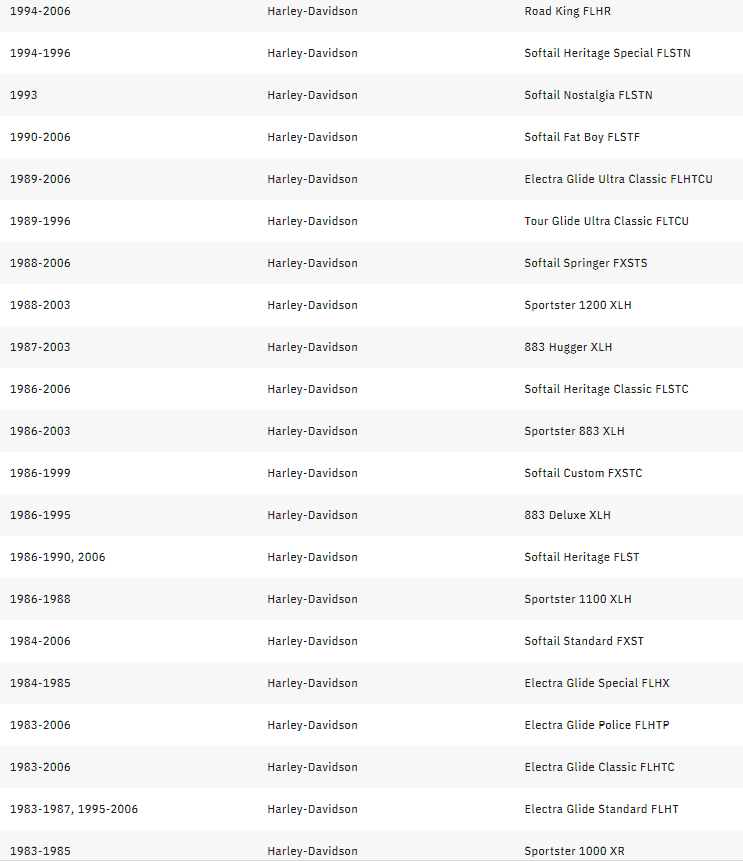Image resolution: width=743 pixels, height=862 pixels.
Task: Select Tour Glide Ultra Classic FLTCU
Action: click(x=606, y=221)
